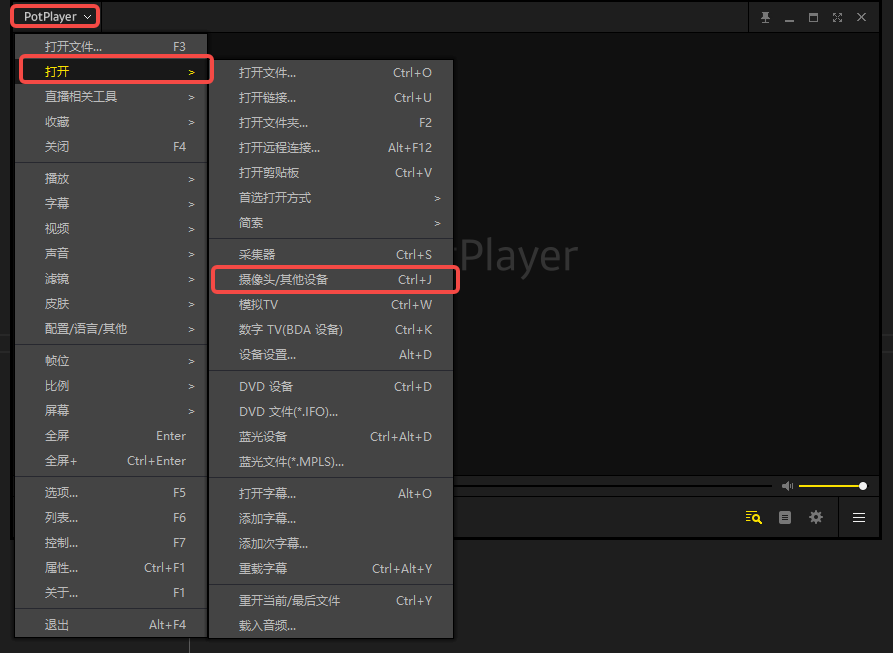Expand the 播放 submenu
The image size is (893, 653).
coord(110,178)
